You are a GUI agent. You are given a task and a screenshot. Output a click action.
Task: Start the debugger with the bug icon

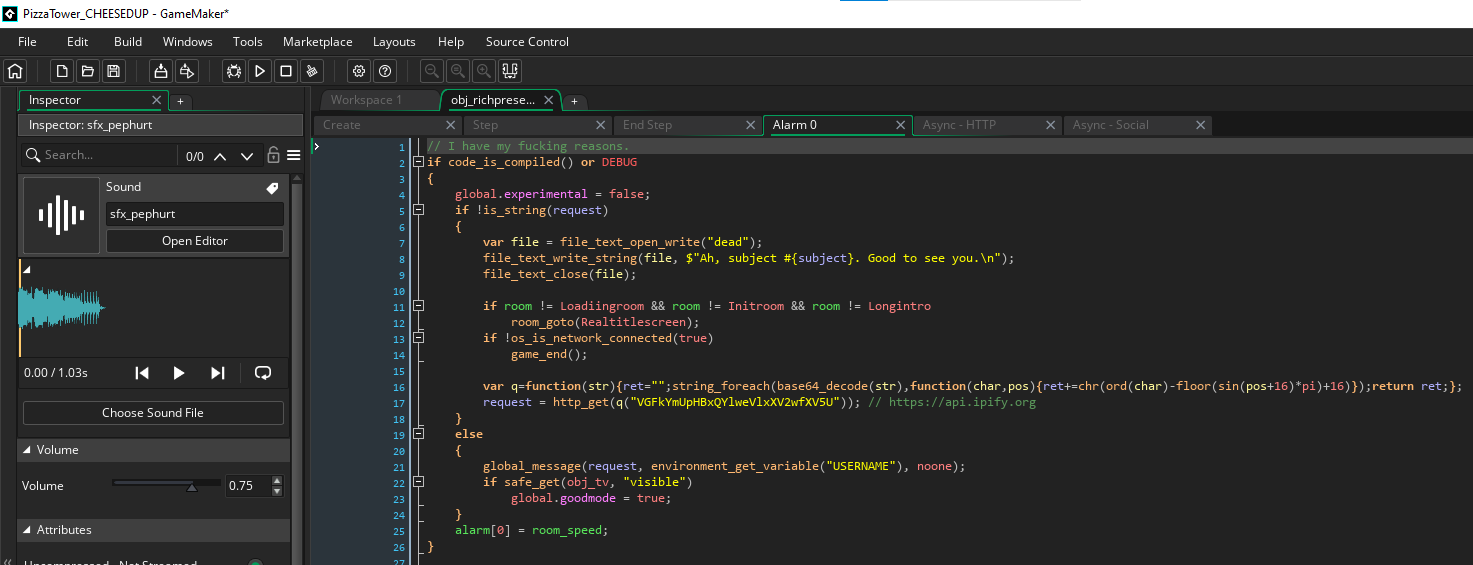click(x=234, y=71)
